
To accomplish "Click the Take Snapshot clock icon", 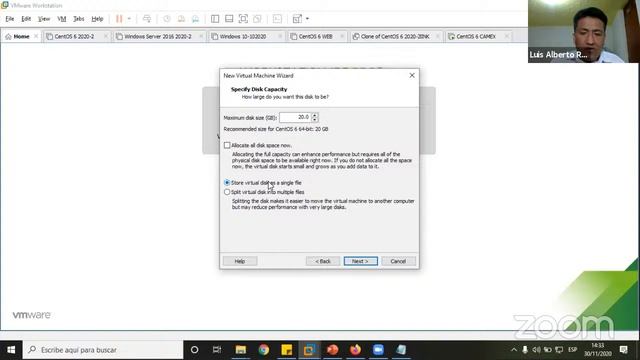I will click(x=167, y=19).
